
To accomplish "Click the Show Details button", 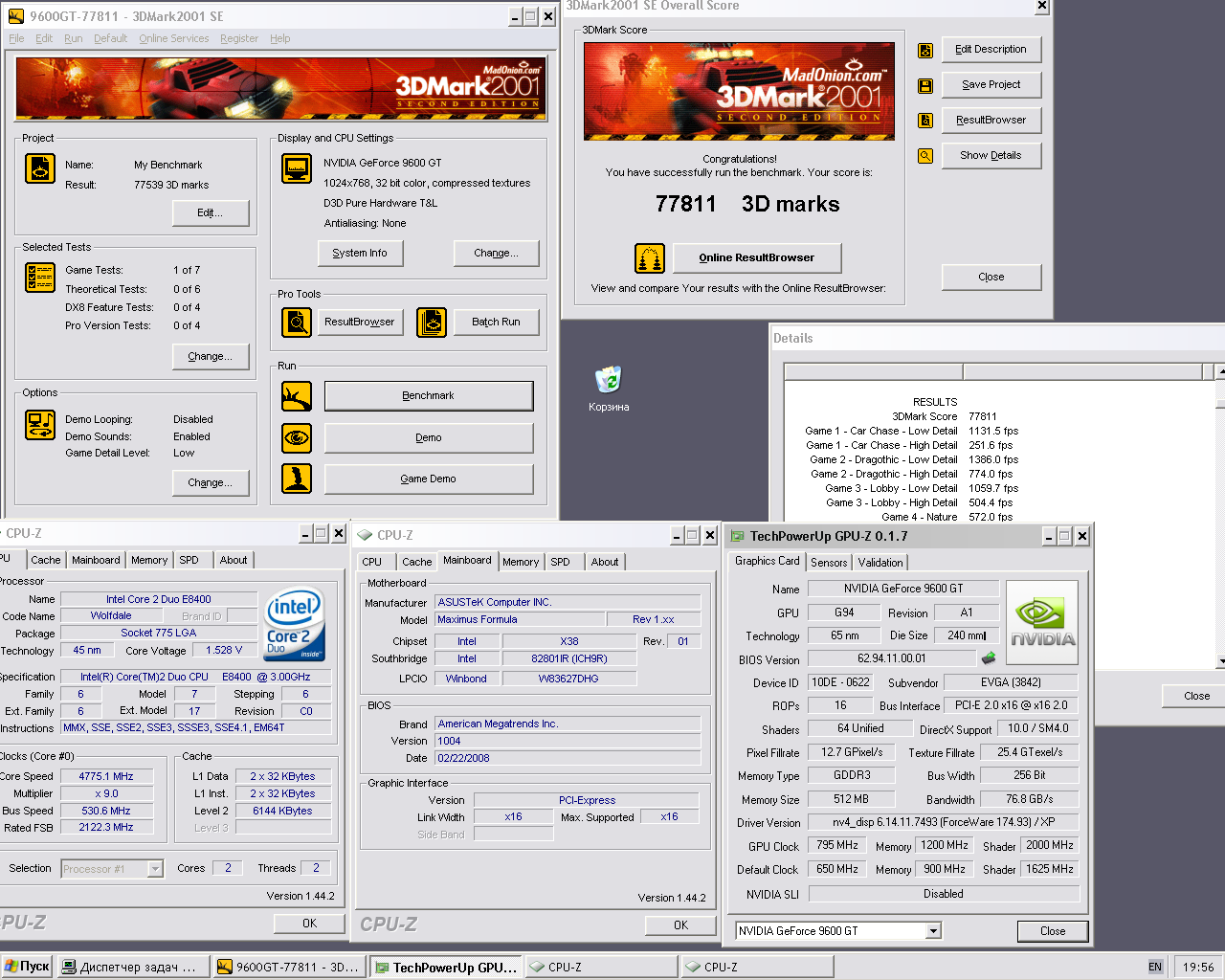I will [x=991, y=156].
